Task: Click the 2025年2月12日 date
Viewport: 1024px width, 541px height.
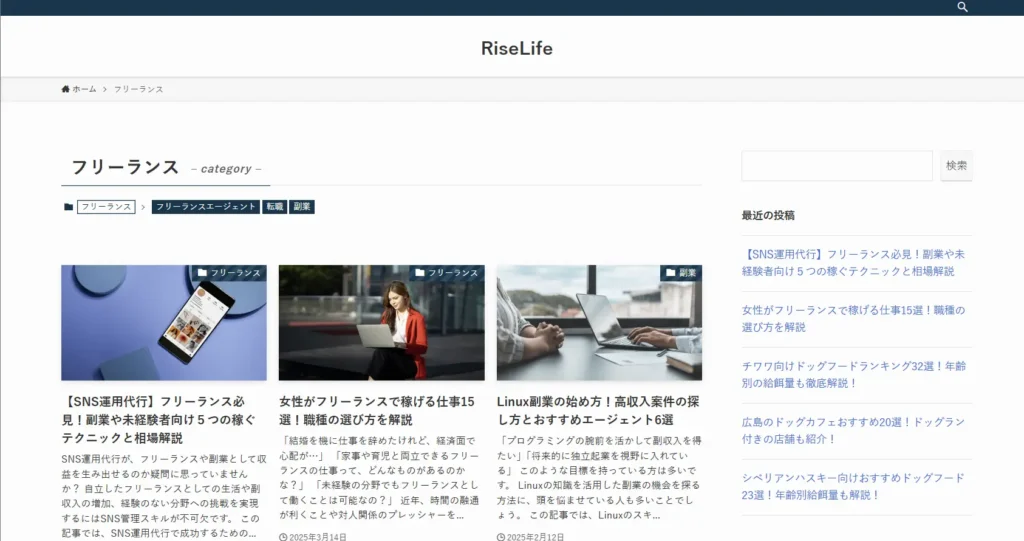Action: point(535,537)
